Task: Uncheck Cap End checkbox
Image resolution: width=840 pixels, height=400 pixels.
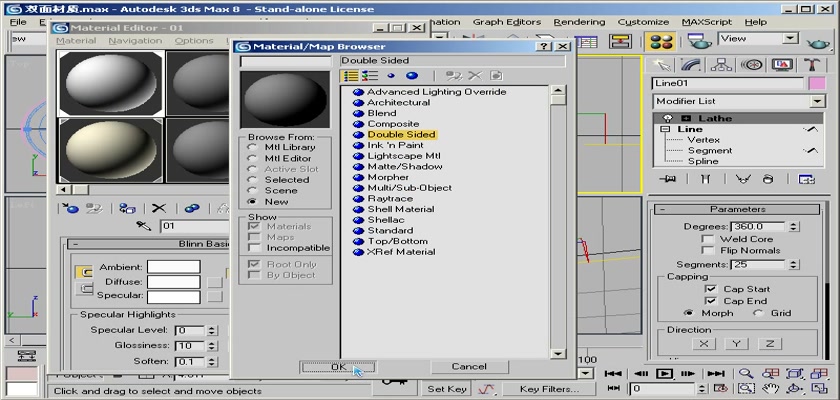Action: click(x=710, y=301)
